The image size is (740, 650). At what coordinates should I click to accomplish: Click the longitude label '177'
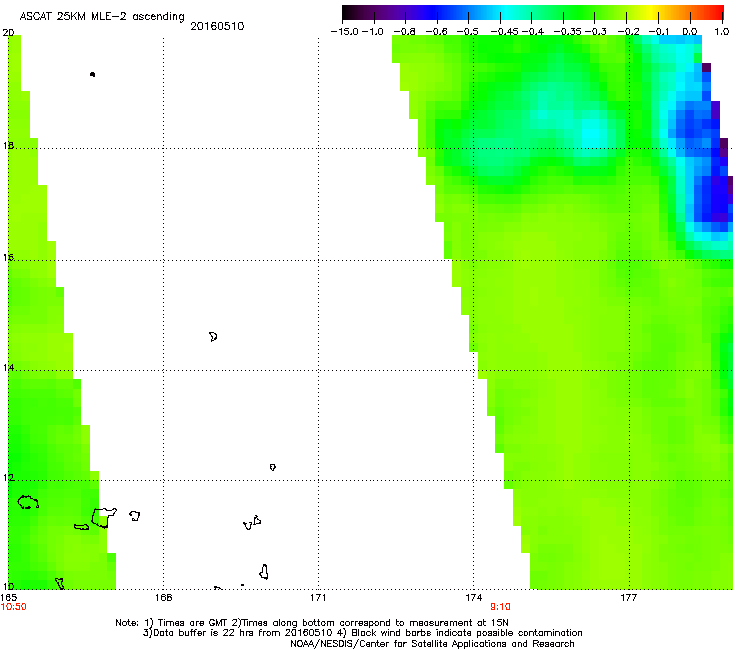pos(629,598)
